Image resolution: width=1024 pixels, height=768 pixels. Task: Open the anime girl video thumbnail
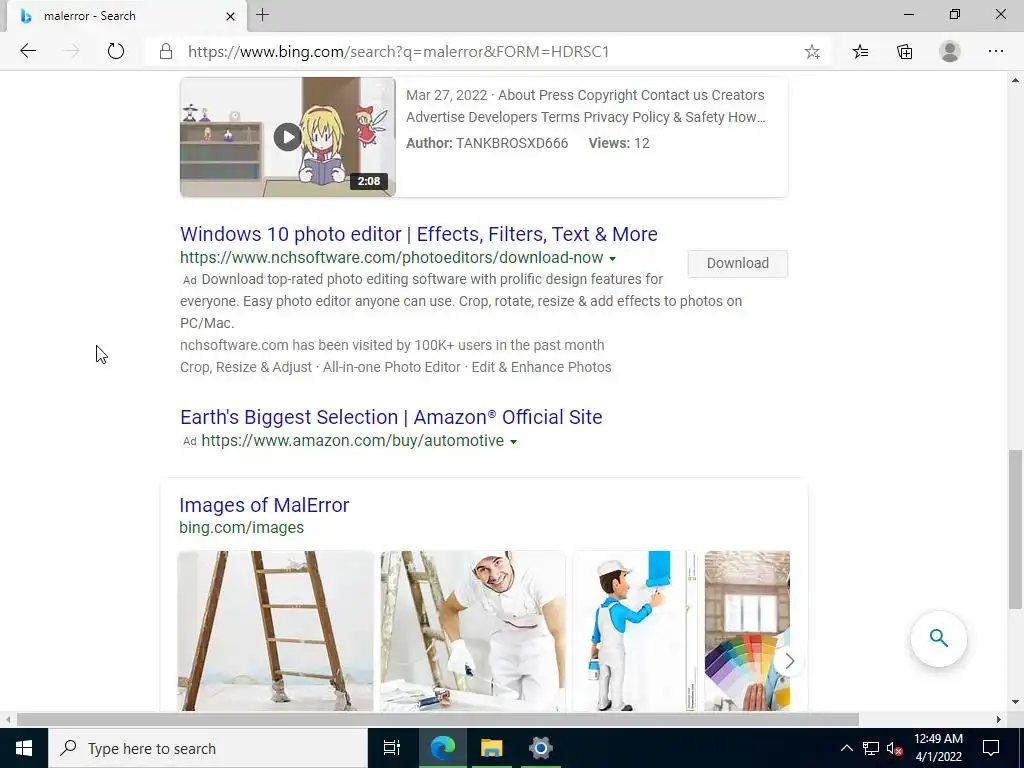[288, 136]
